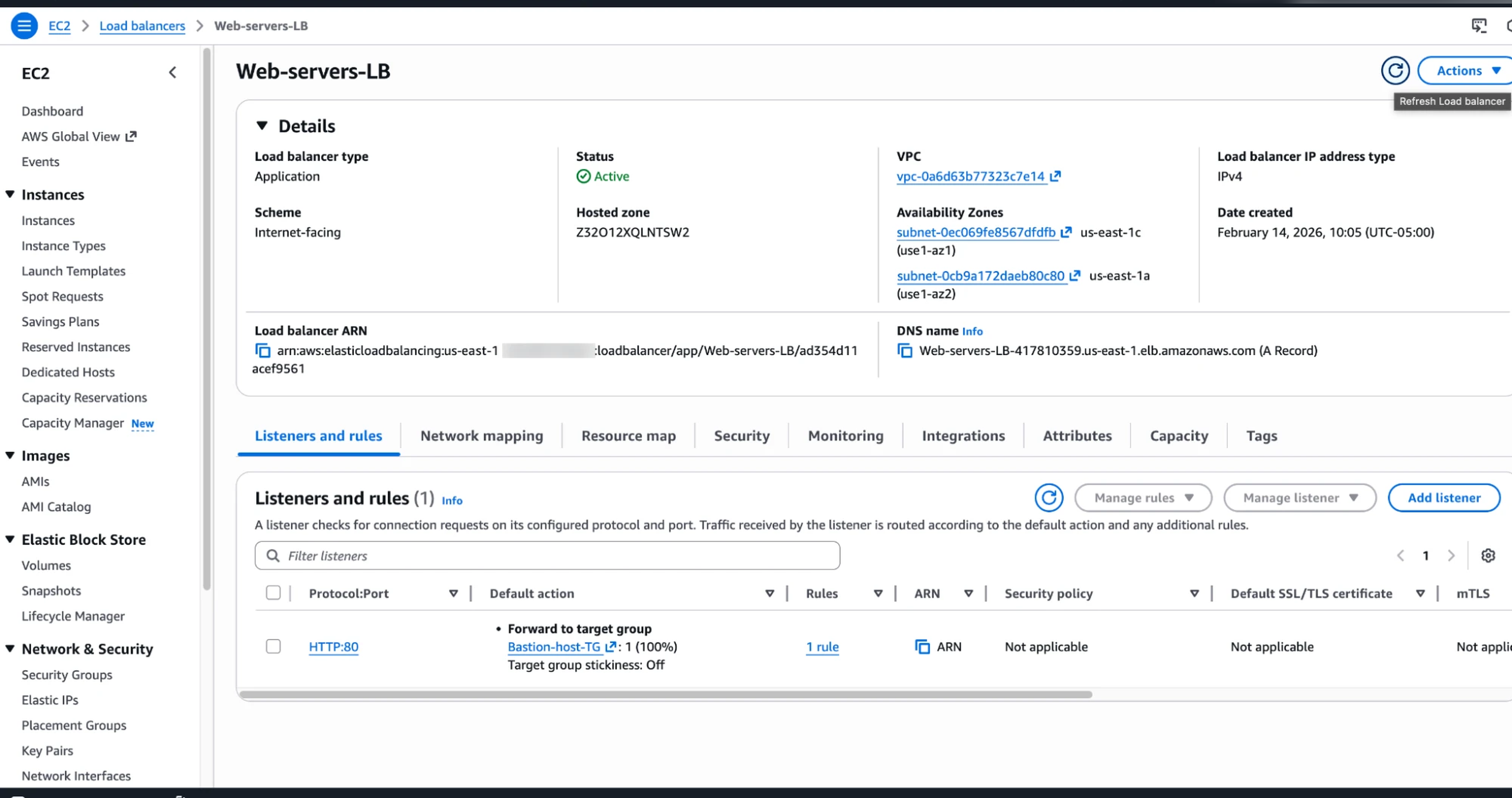Select all listeners header checkbox
Screen dimensions: 1512x798
(x=273, y=593)
